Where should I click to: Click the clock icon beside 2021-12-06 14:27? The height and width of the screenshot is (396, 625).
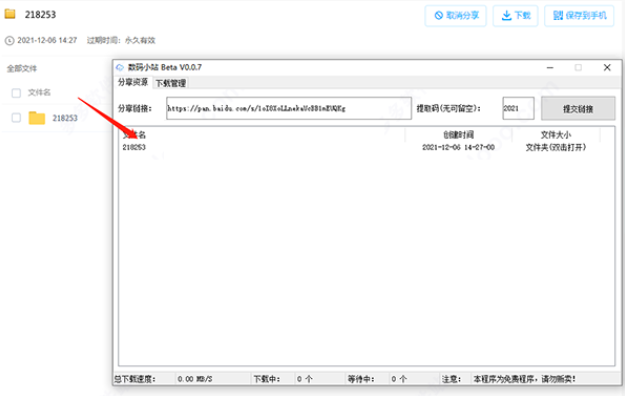10,41
